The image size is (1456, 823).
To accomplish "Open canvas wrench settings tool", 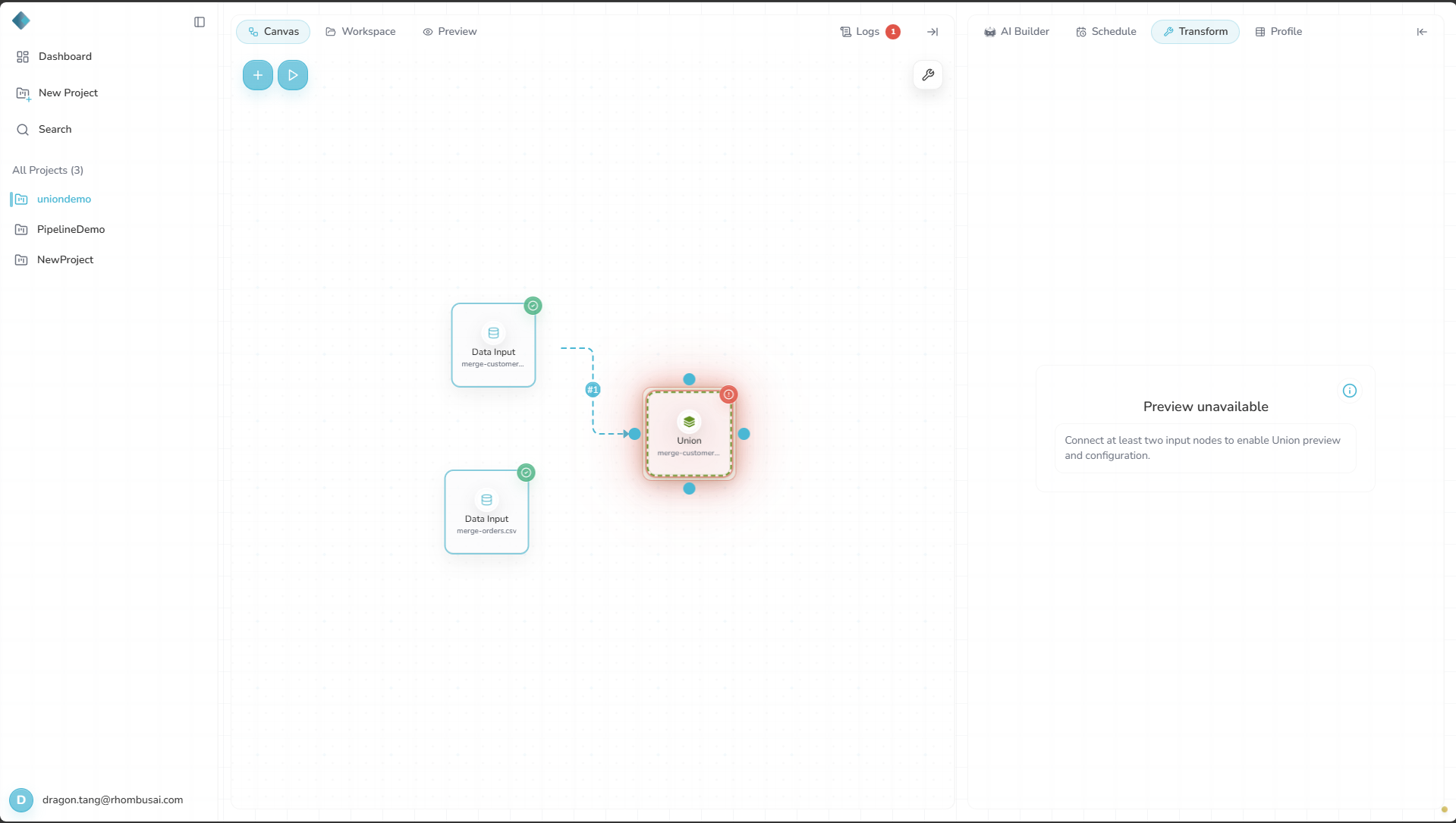I will 927,74.
